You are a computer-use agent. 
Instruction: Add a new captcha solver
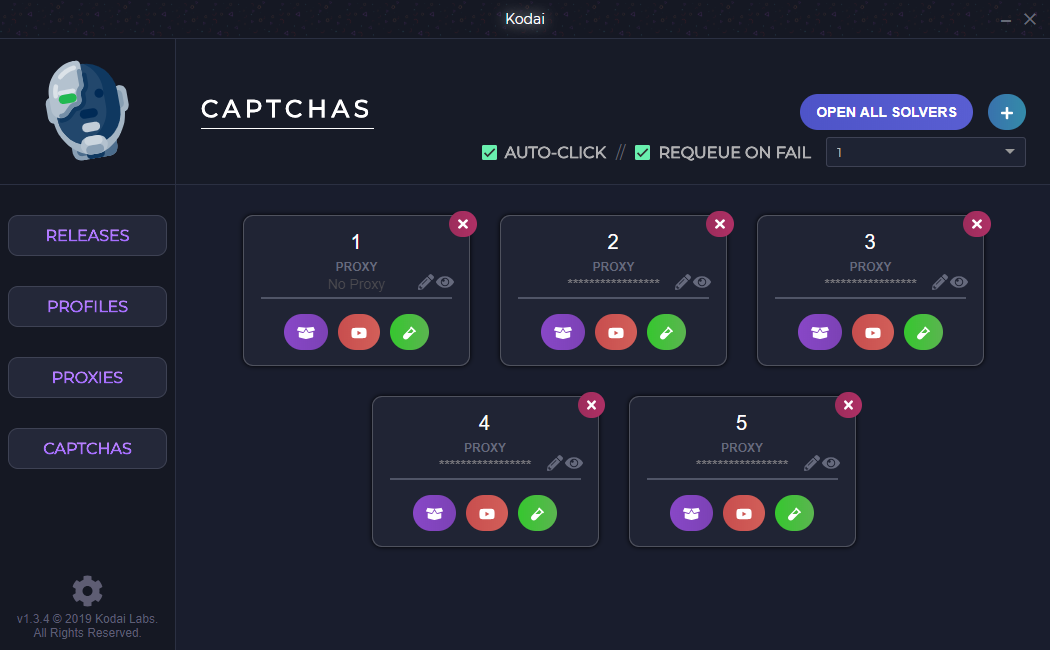(1006, 112)
